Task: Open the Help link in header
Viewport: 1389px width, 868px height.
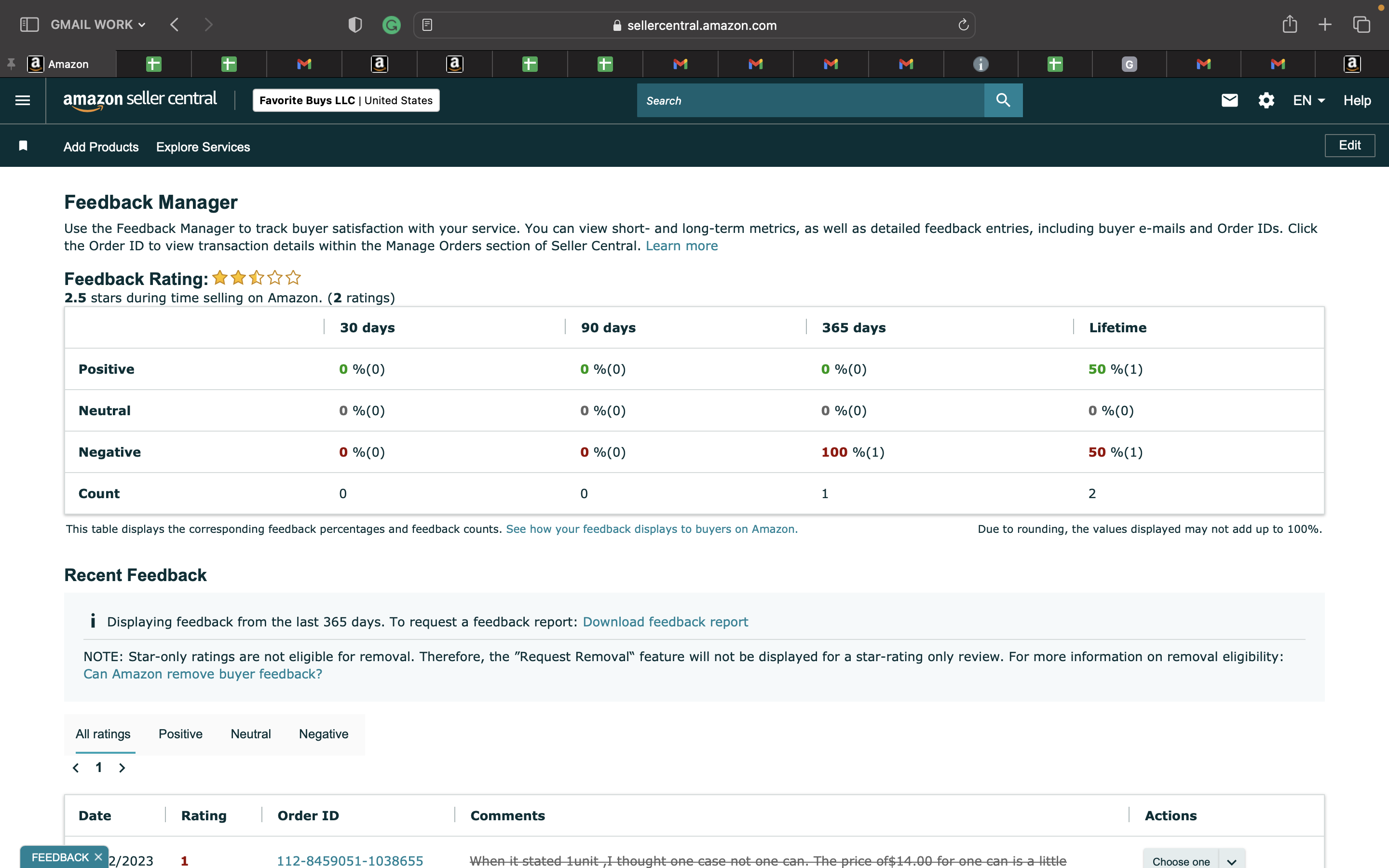Action: (x=1357, y=100)
